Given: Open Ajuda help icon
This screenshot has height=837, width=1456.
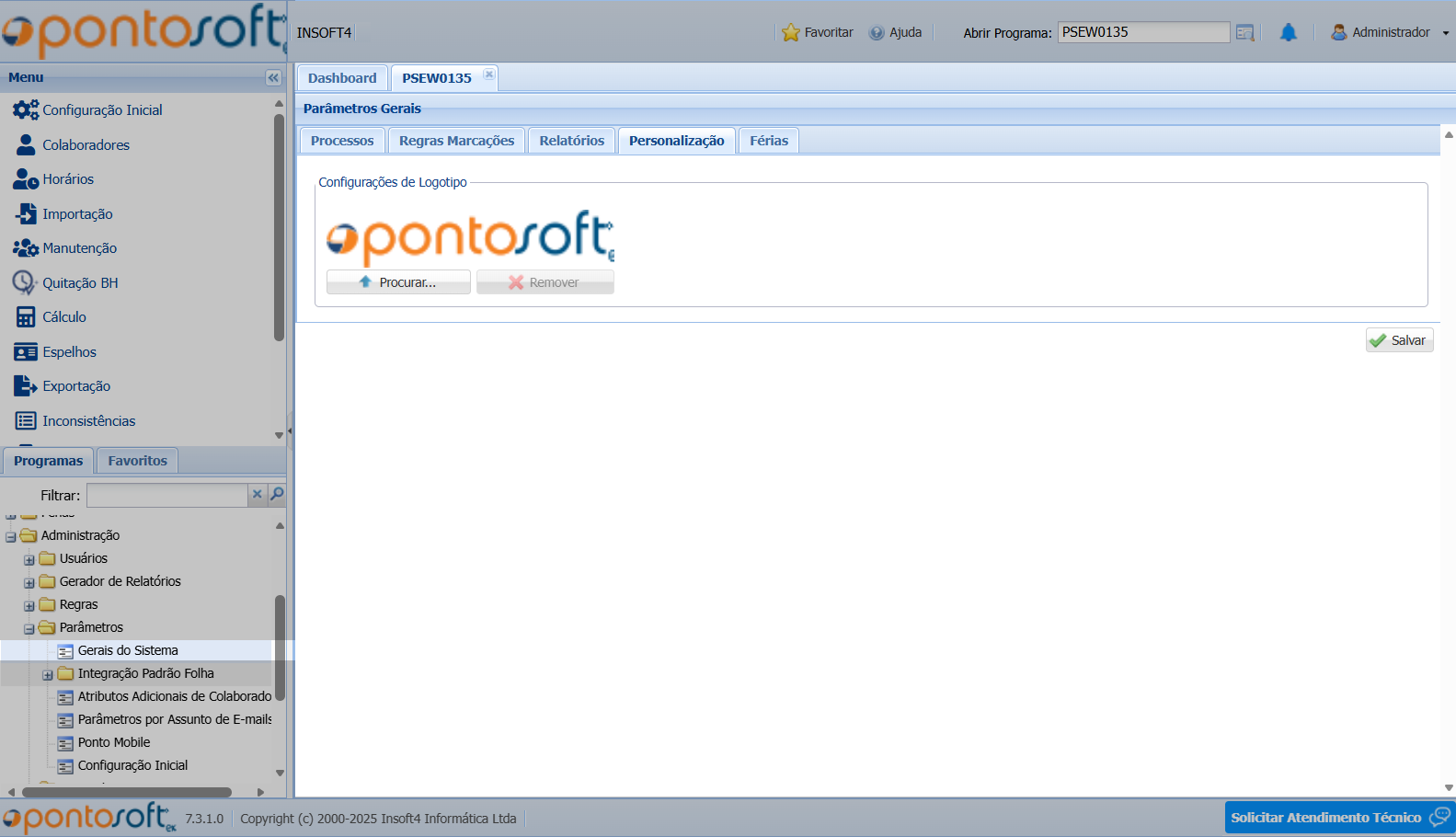Looking at the screenshot, I should [877, 33].
